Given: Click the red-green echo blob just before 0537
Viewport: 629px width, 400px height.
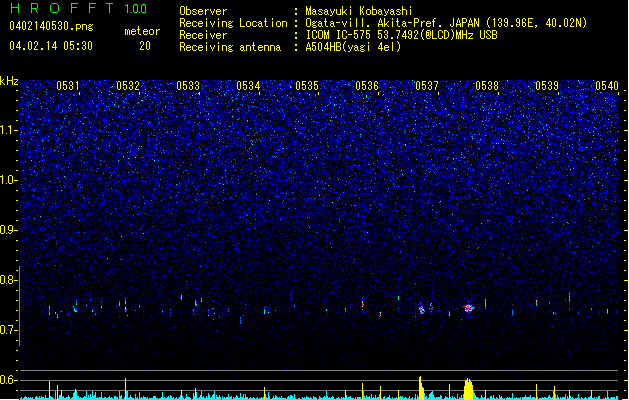Looking at the screenshot, I should pyautogui.click(x=422, y=309).
